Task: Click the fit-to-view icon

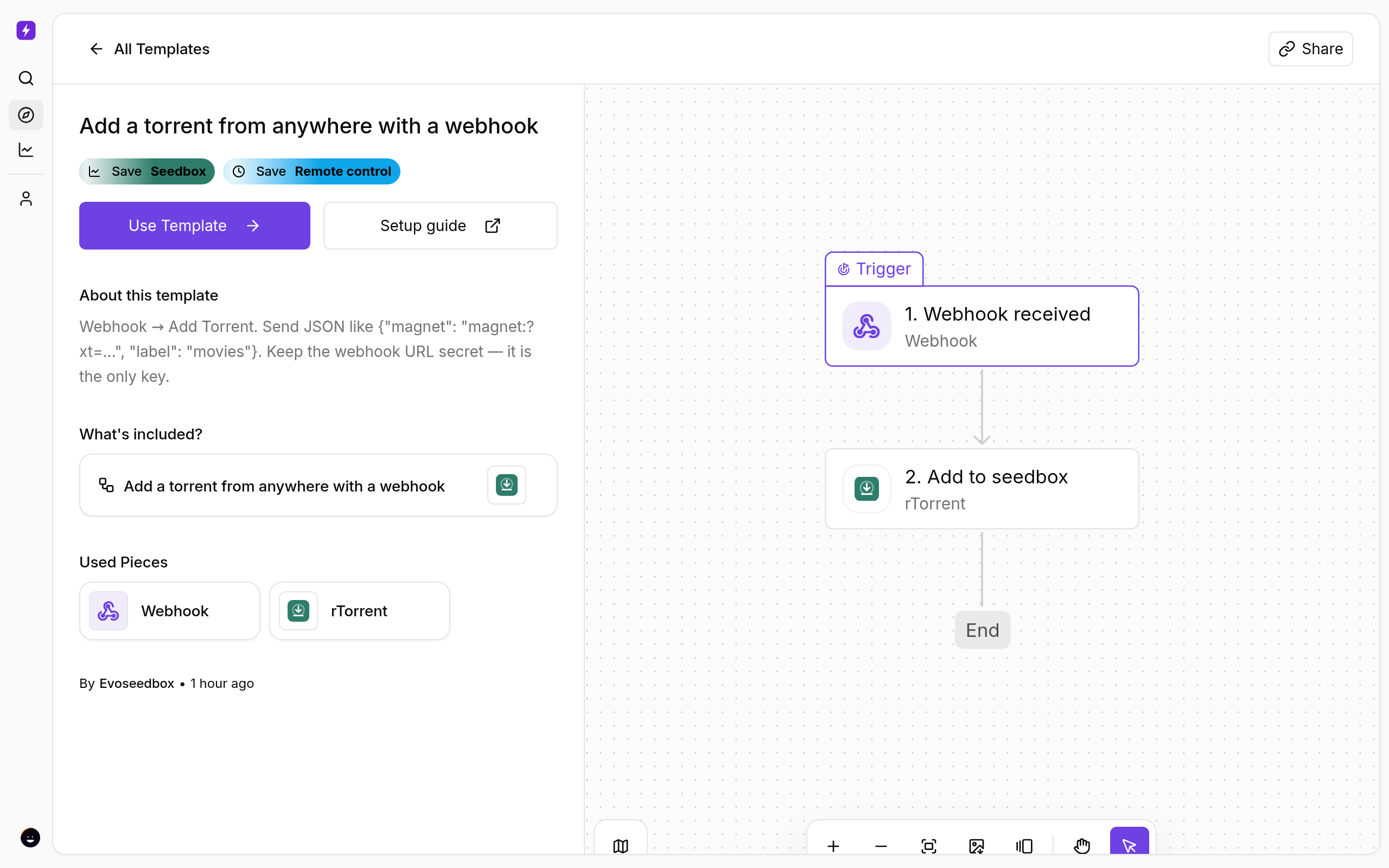Action: click(x=929, y=846)
